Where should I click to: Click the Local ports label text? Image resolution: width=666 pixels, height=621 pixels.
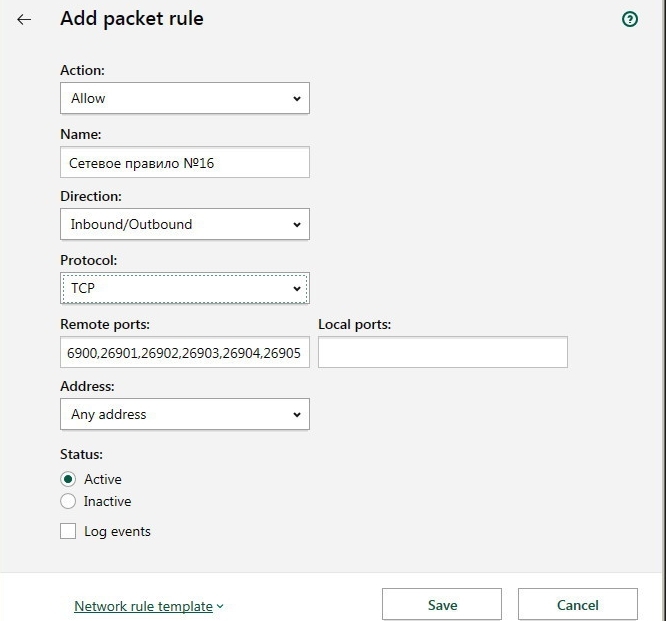tap(354, 324)
